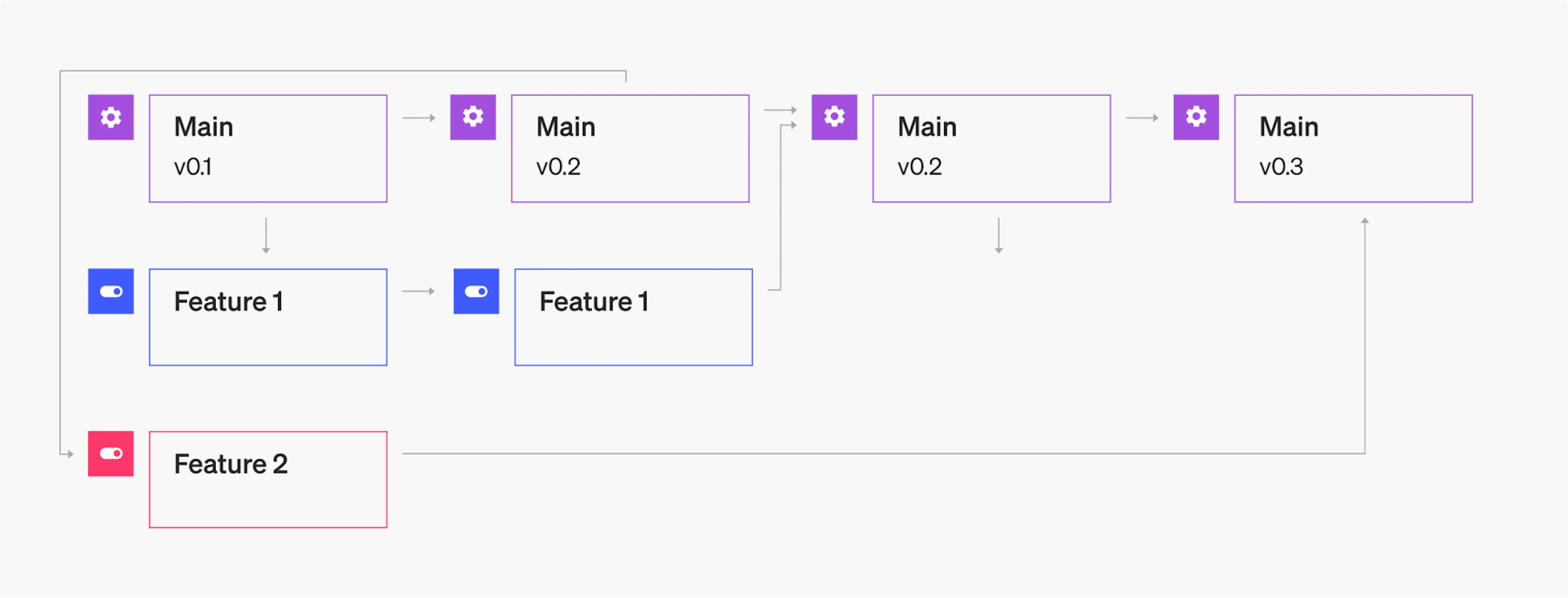The height and width of the screenshot is (598, 1568).
Task: Click the up arrowhead below Main v0.3
Action: pos(1365,221)
